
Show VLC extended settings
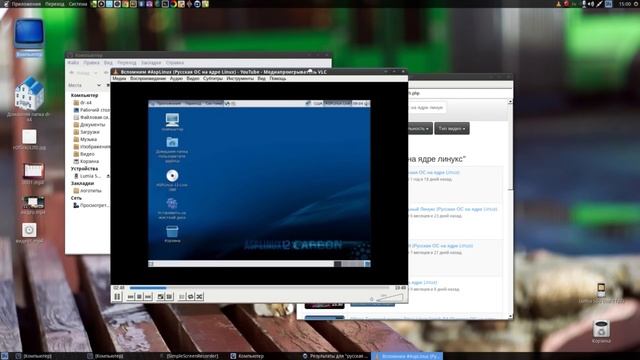click(169, 297)
